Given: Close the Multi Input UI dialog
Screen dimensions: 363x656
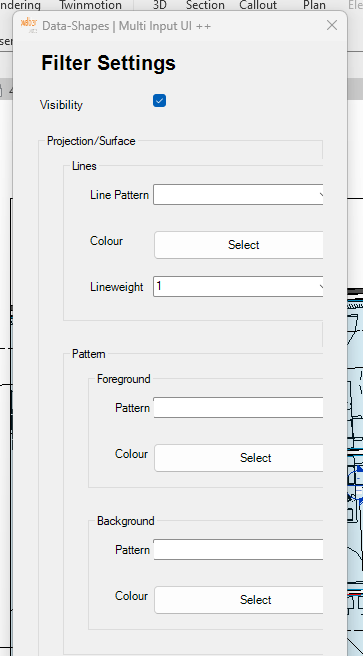Looking at the screenshot, I should (x=332, y=26).
